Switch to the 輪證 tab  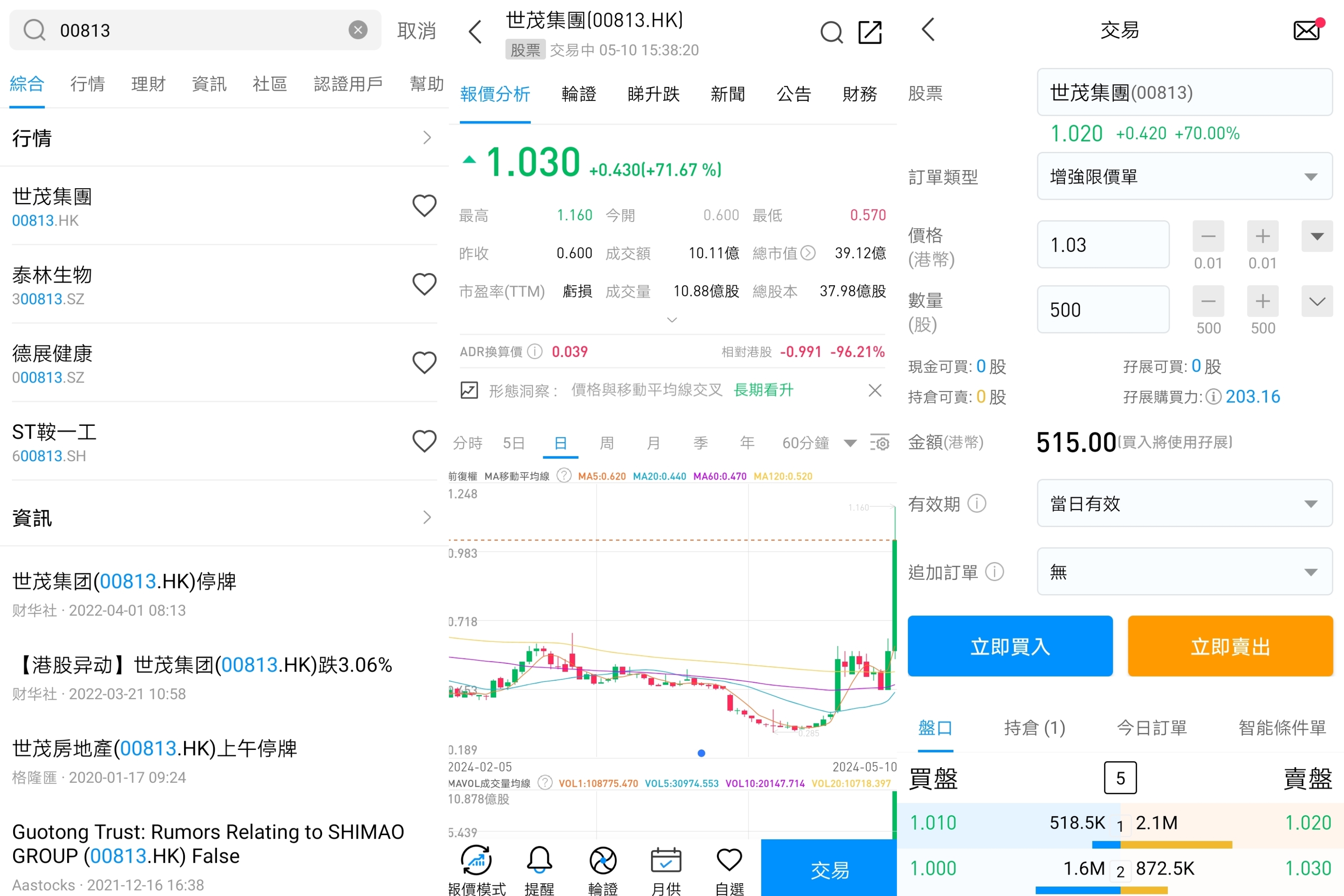(x=578, y=94)
